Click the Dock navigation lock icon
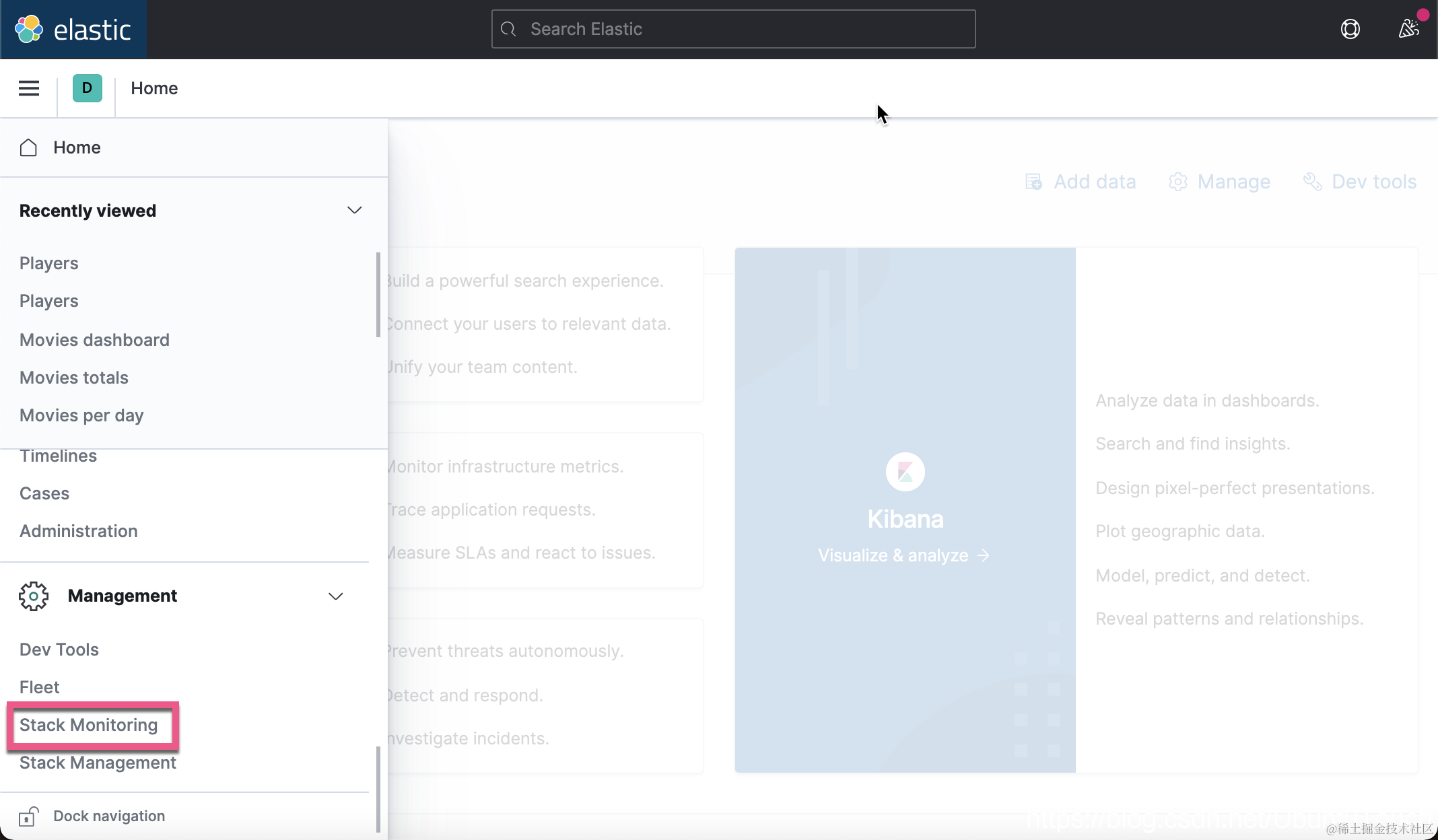 coord(29,816)
